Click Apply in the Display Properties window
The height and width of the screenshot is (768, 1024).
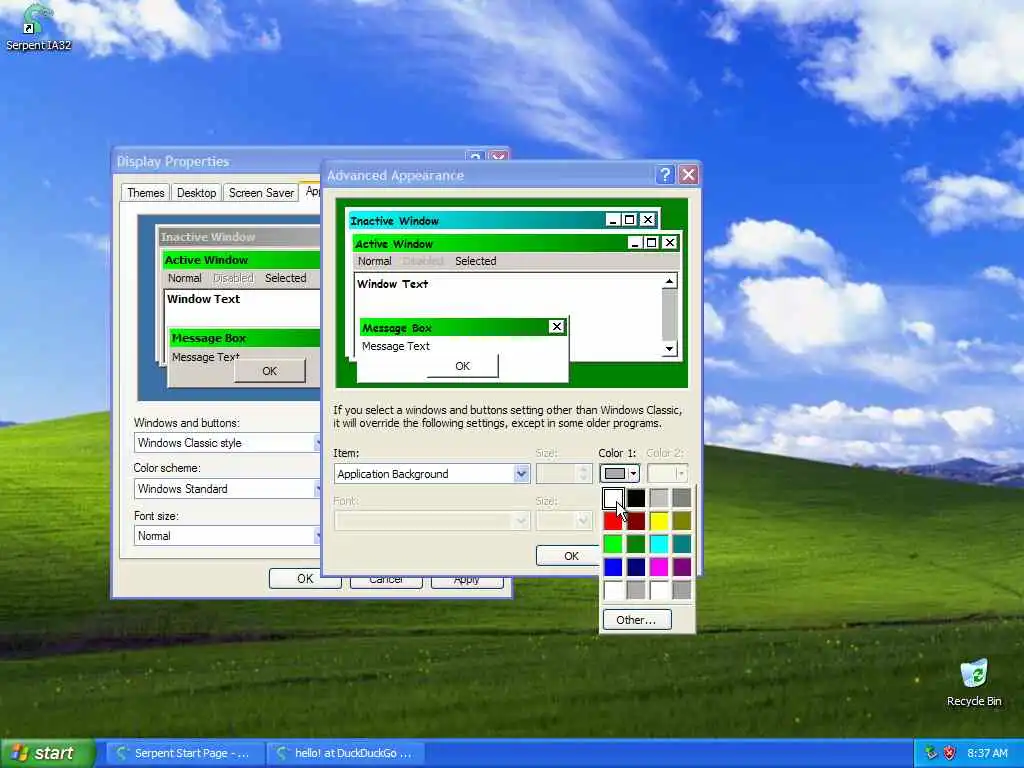tap(467, 581)
